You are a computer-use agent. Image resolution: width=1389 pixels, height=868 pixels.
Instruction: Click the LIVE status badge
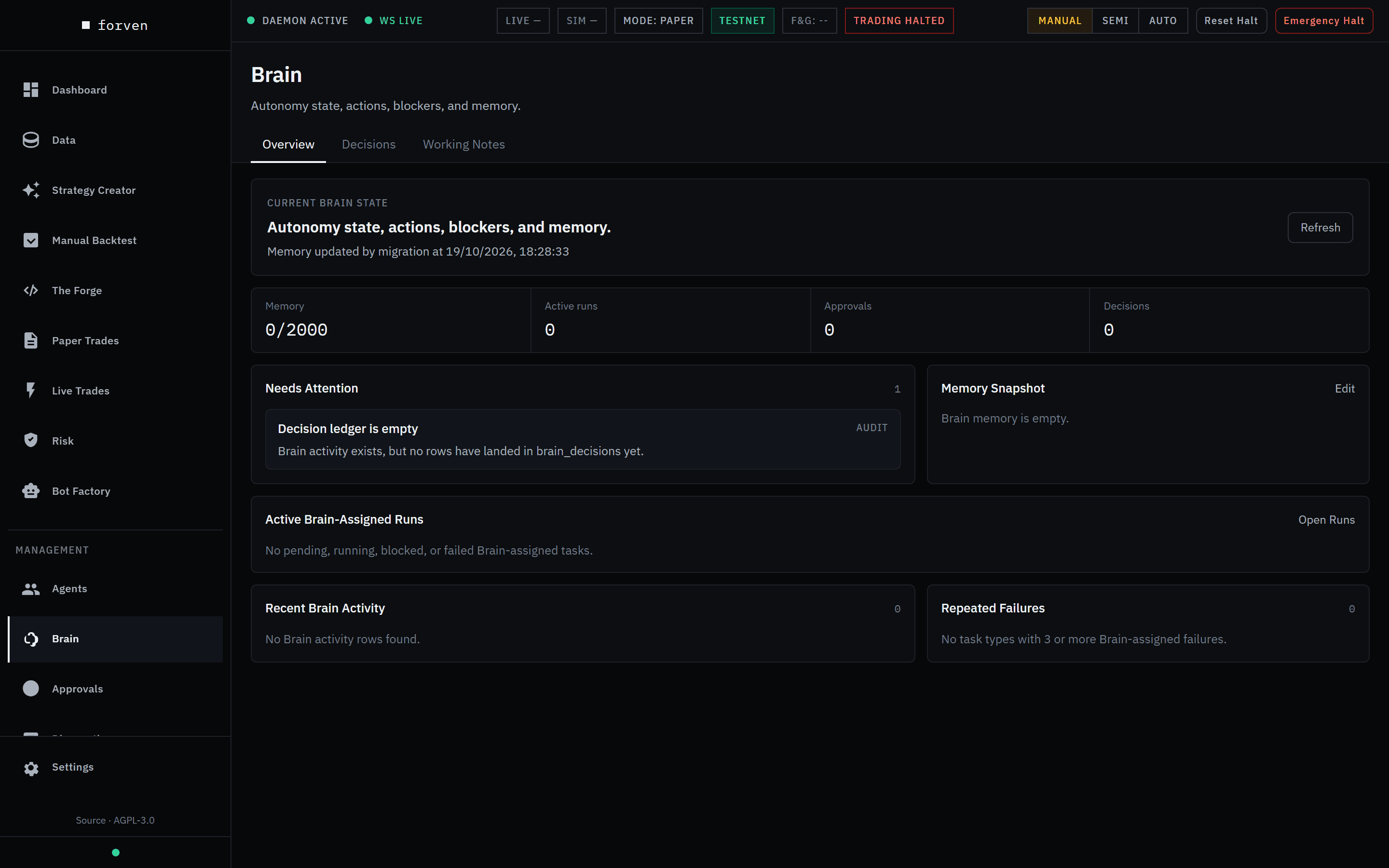point(523,21)
